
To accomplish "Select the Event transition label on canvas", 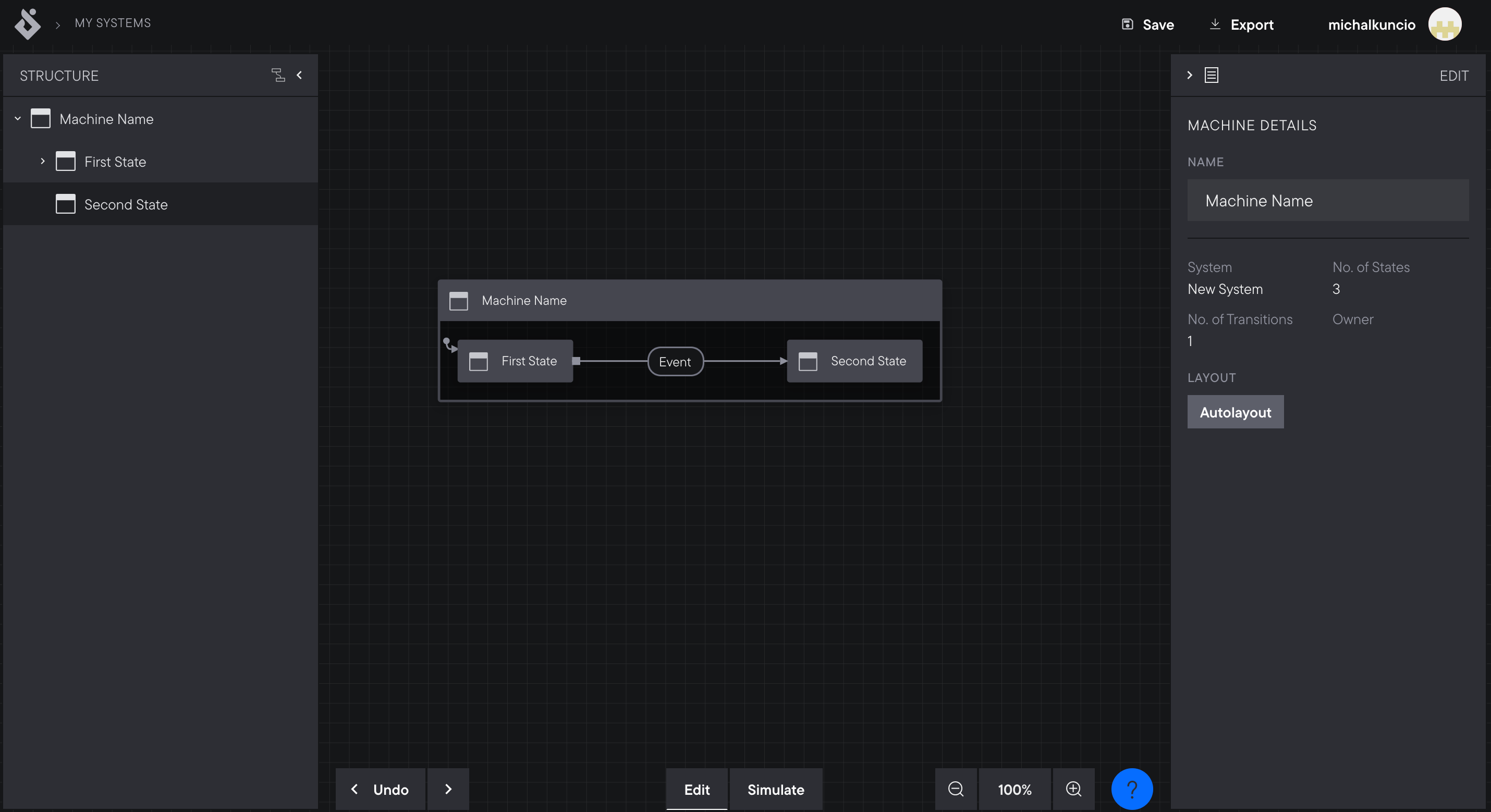I will (675, 362).
